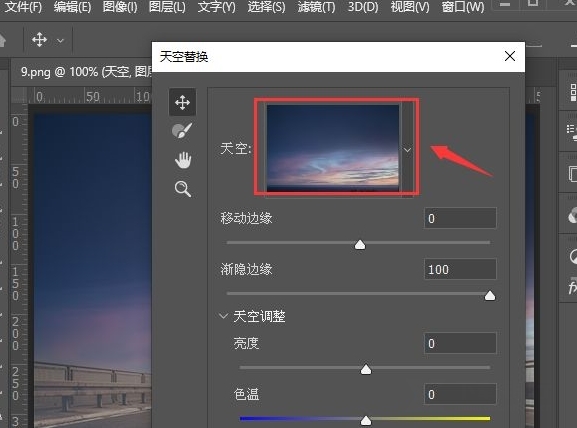Image resolution: width=577 pixels, height=428 pixels.
Task: Open the 文字(Y) menu
Action: [216, 7]
